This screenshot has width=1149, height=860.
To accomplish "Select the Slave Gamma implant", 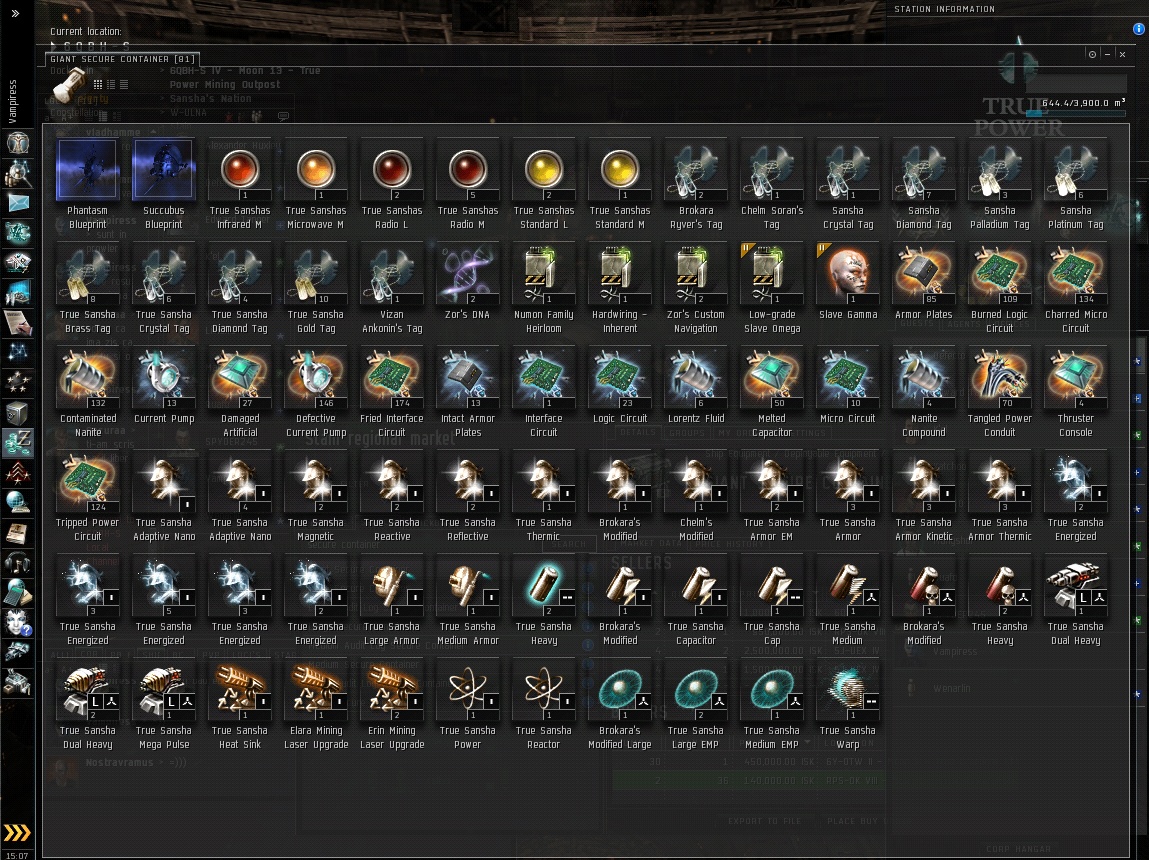I will click(x=848, y=283).
